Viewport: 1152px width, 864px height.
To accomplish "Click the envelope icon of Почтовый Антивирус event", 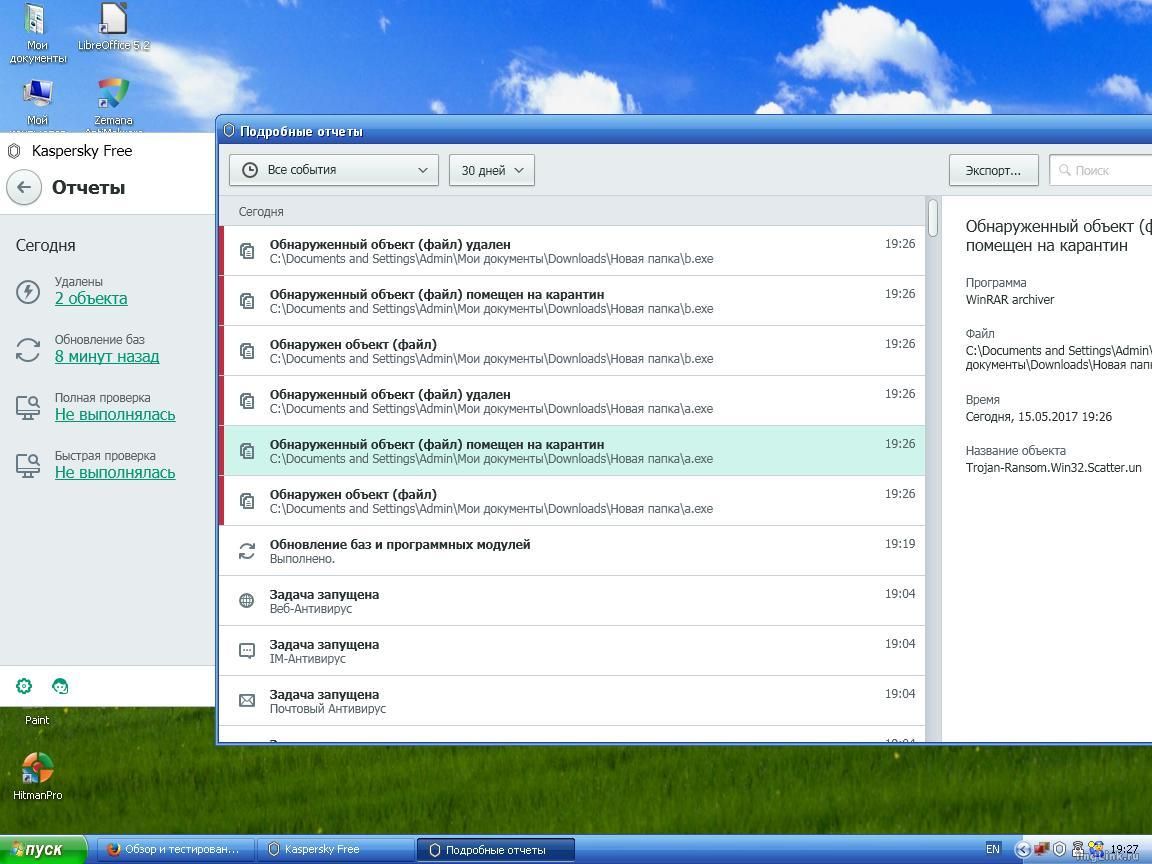I will pos(247,701).
